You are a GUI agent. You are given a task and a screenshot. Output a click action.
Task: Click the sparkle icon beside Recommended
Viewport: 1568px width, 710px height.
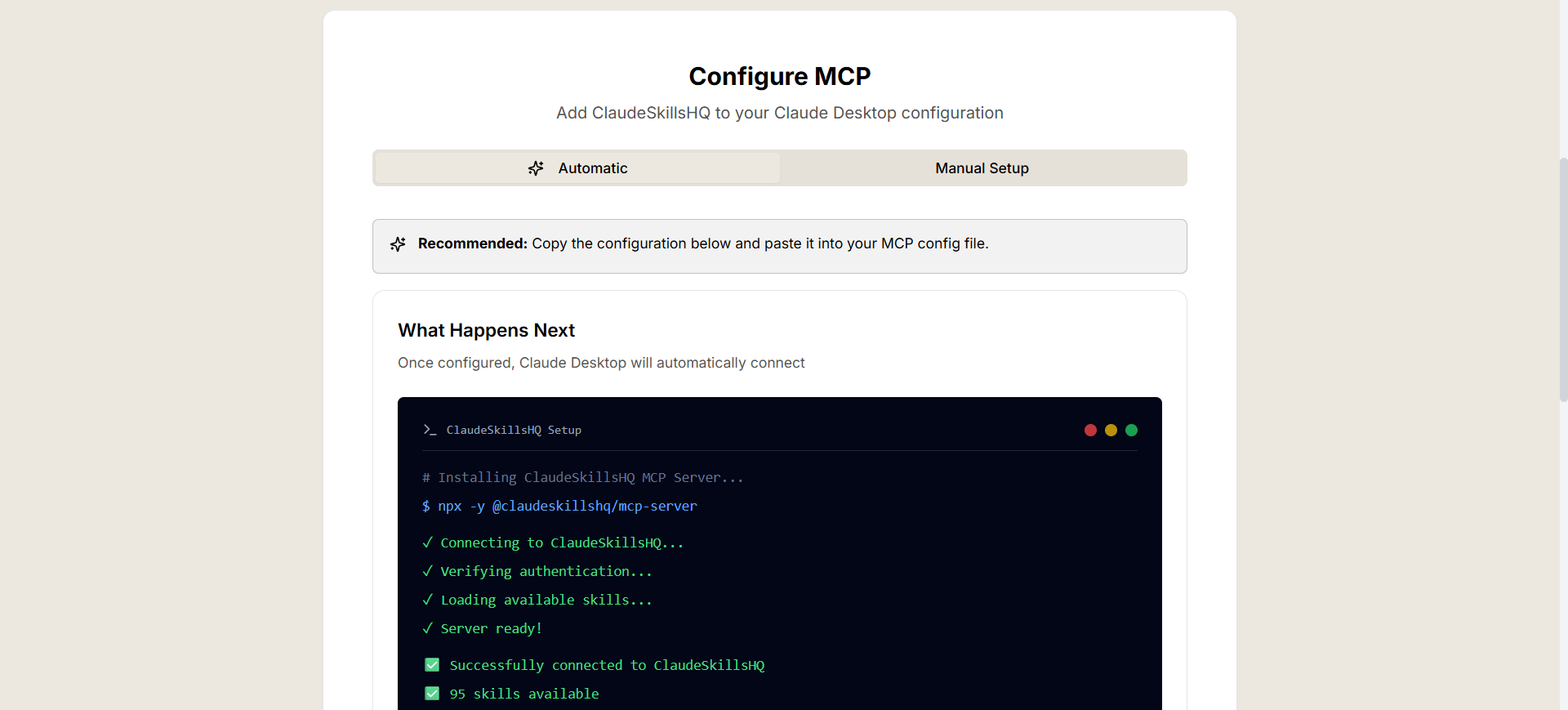tap(398, 244)
